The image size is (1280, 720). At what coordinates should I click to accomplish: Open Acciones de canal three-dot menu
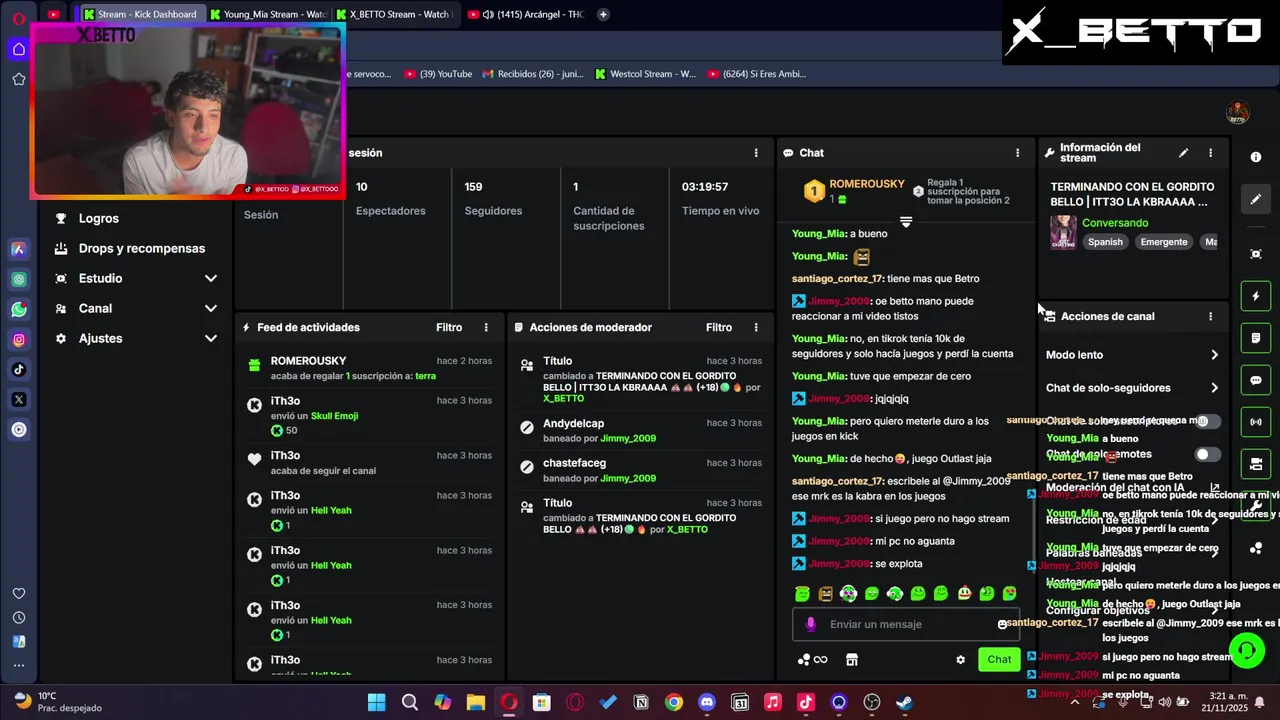point(1210,316)
